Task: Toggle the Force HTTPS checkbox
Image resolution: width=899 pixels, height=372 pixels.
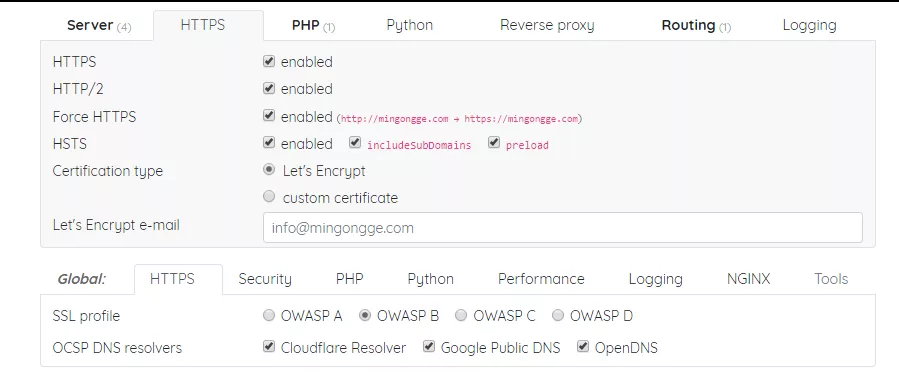Action: 269,115
